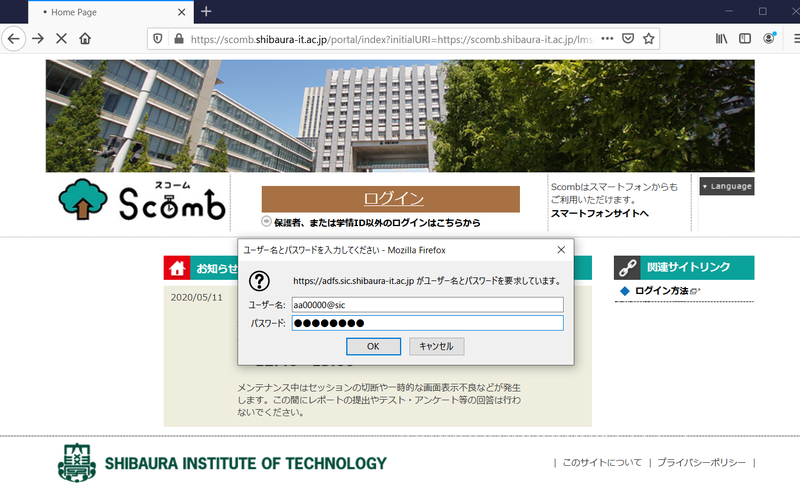The width and height of the screenshot is (800, 490).
Task: Click the Scomb wordmark text
Action: tap(172, 204)
